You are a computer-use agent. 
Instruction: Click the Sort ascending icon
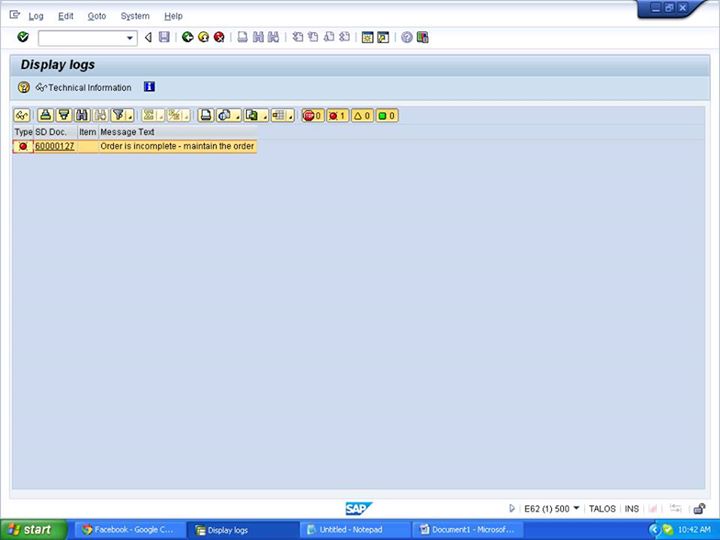tap(45, 115)
